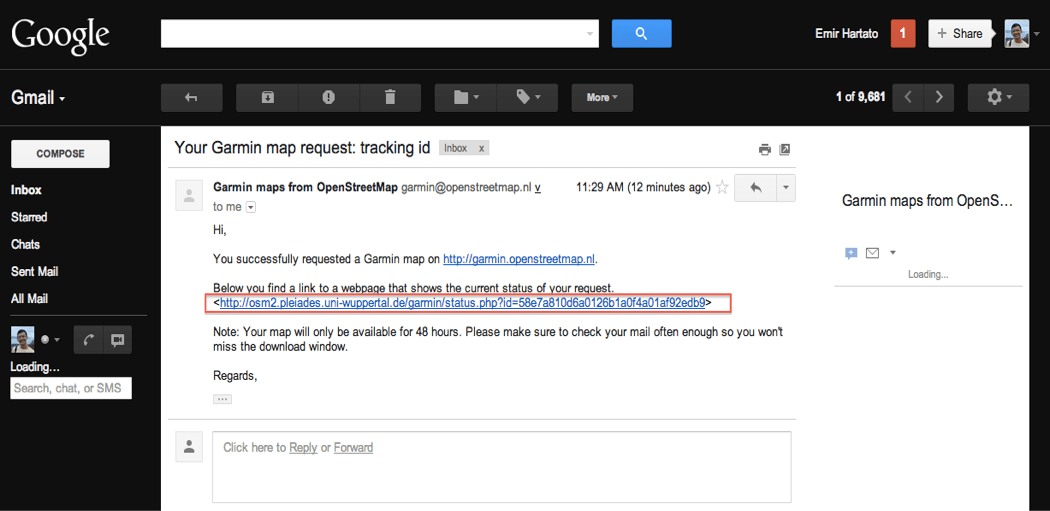
Task: Open the osm2.pleiades status.php link
Action: [462, 303]
